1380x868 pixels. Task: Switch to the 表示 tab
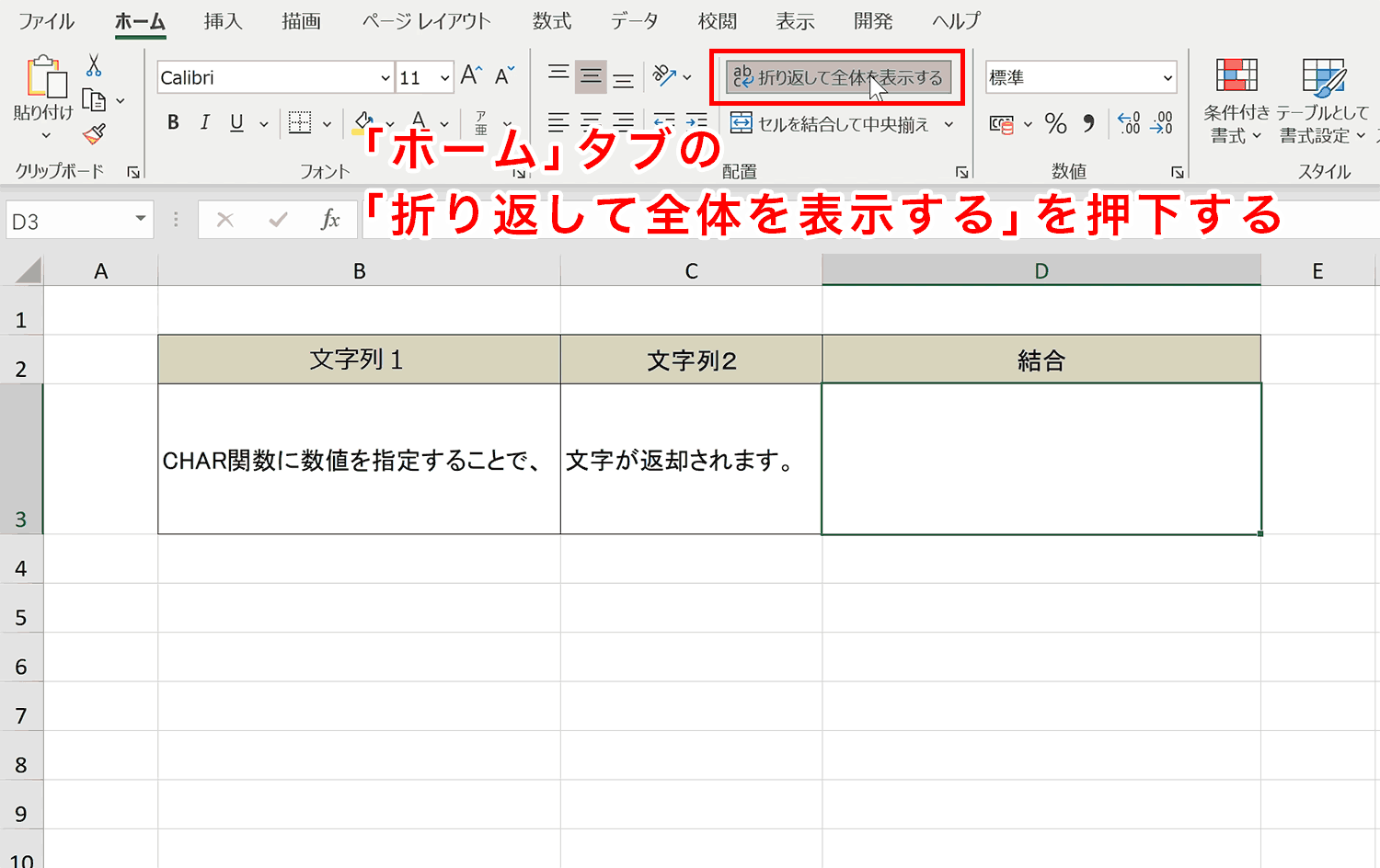coord(795,21)
